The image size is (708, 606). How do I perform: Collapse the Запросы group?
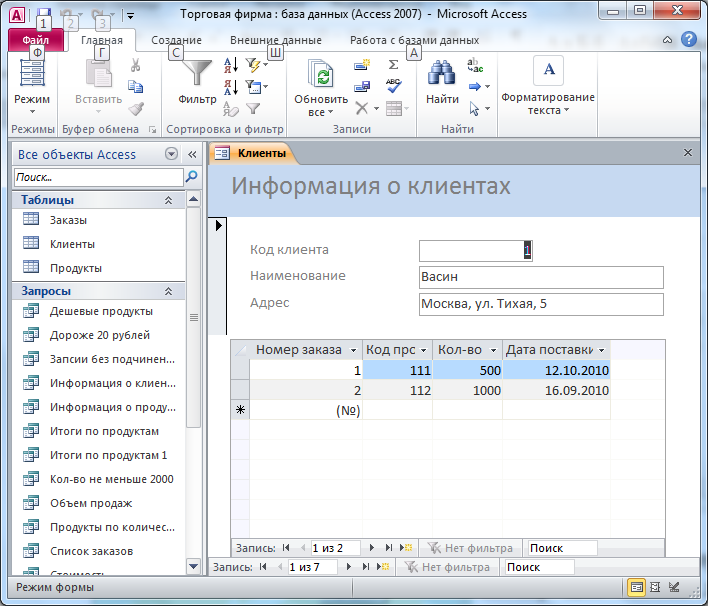coord(168,291)
